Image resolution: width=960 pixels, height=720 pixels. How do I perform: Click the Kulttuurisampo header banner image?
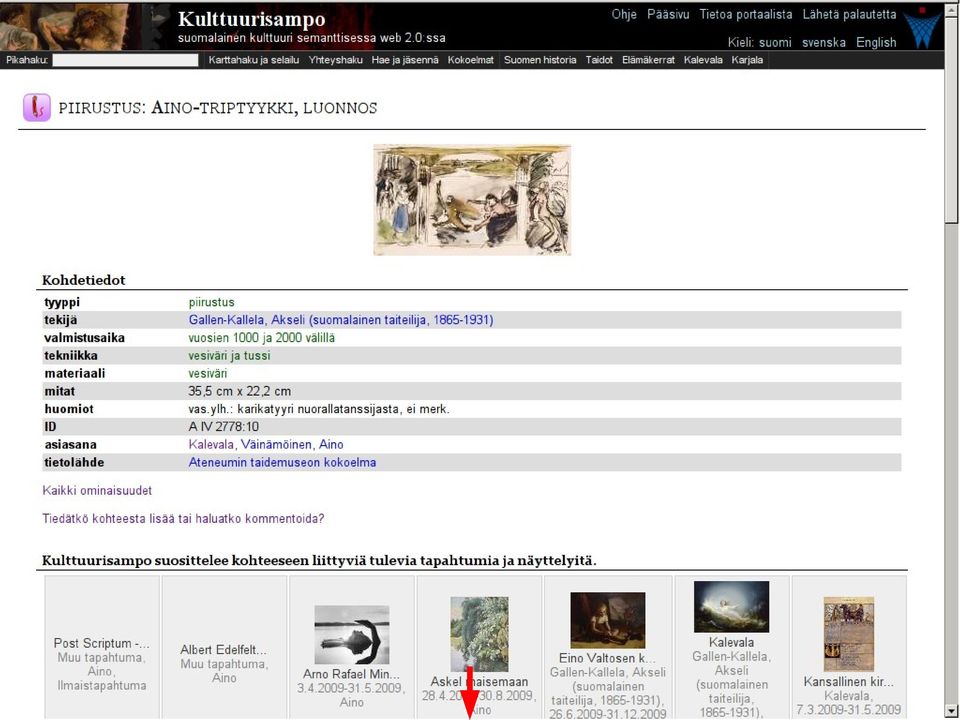[x=84, y=26]
